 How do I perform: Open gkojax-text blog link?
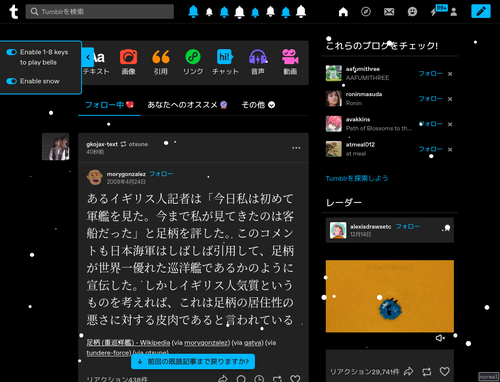click(x=102, y=144)
